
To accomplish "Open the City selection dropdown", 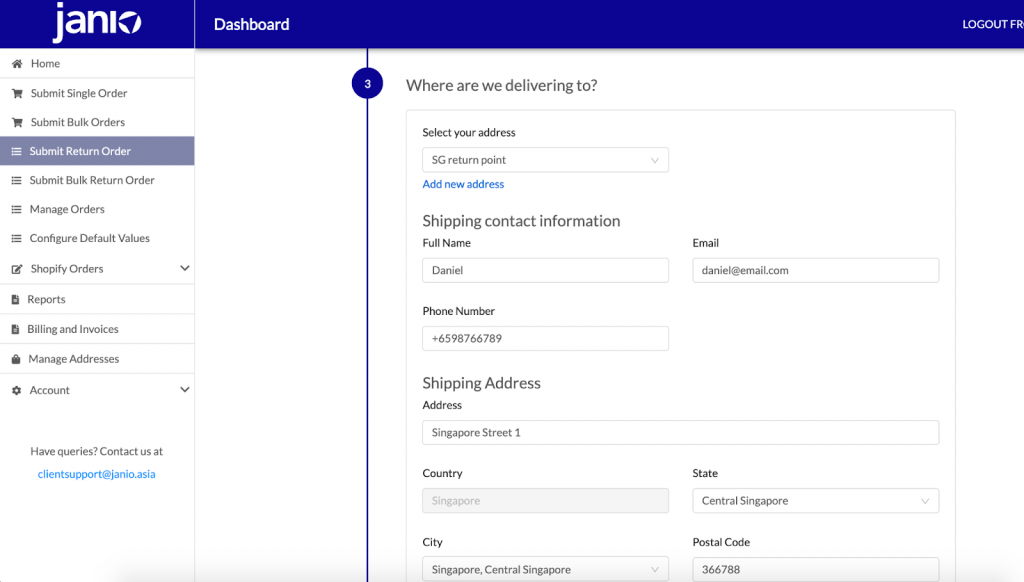I will [x=545, y=568].
